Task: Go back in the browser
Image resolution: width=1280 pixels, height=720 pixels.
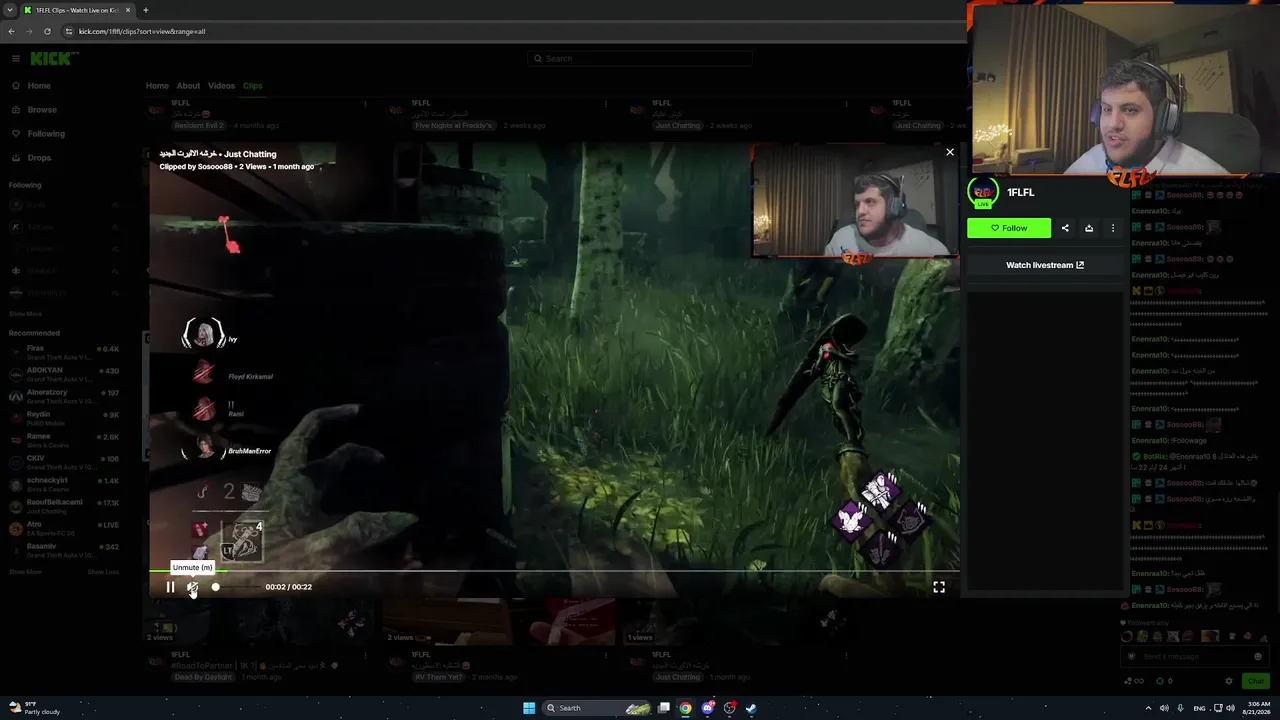Action: pos(11,31)
